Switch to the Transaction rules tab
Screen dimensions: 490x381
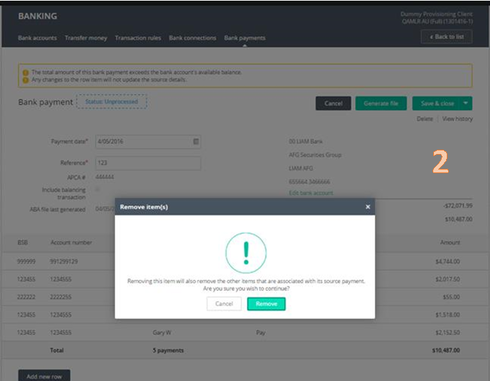pos(138,38)
